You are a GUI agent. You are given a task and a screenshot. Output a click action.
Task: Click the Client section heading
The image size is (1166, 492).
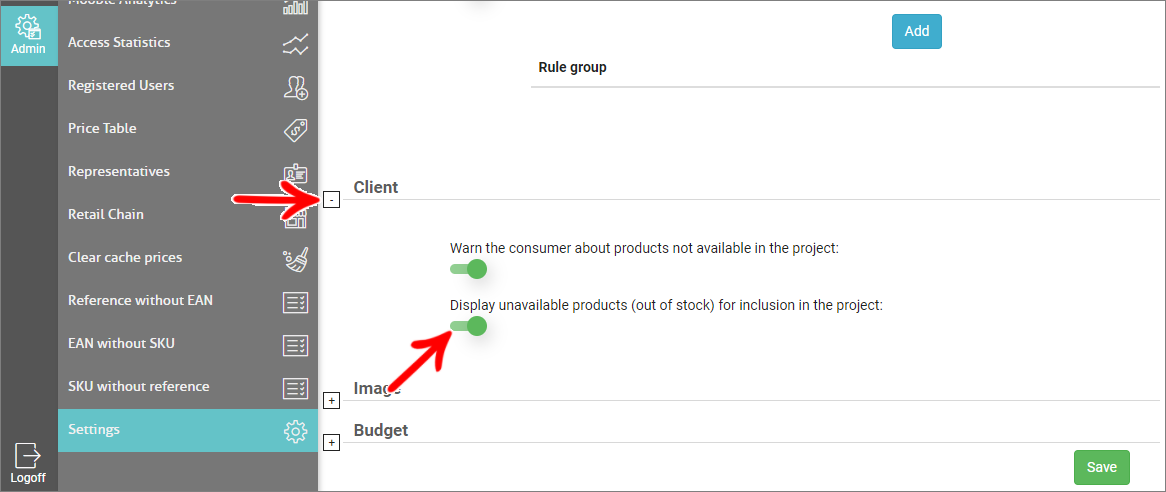click(x=376, y=187)
